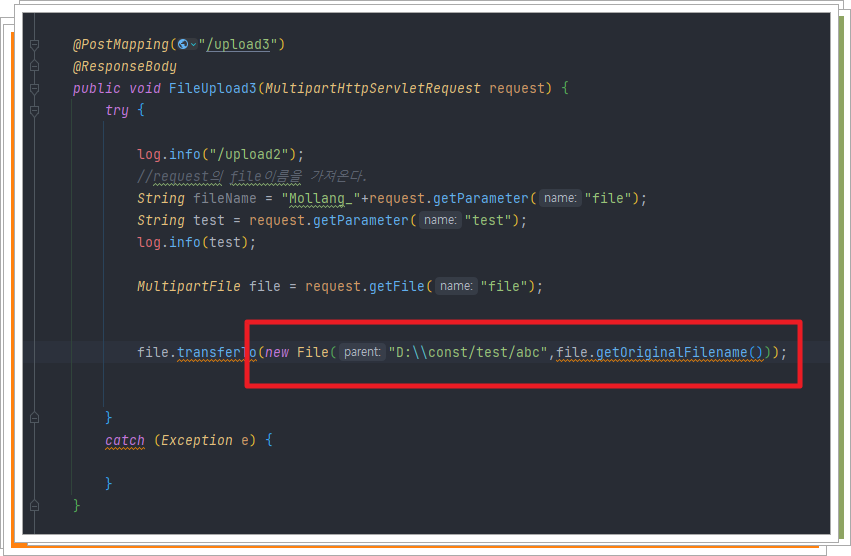The image size is (851, 556).
Task: Click the @ResponseBody annotation
Action: (x=125, y=66)
